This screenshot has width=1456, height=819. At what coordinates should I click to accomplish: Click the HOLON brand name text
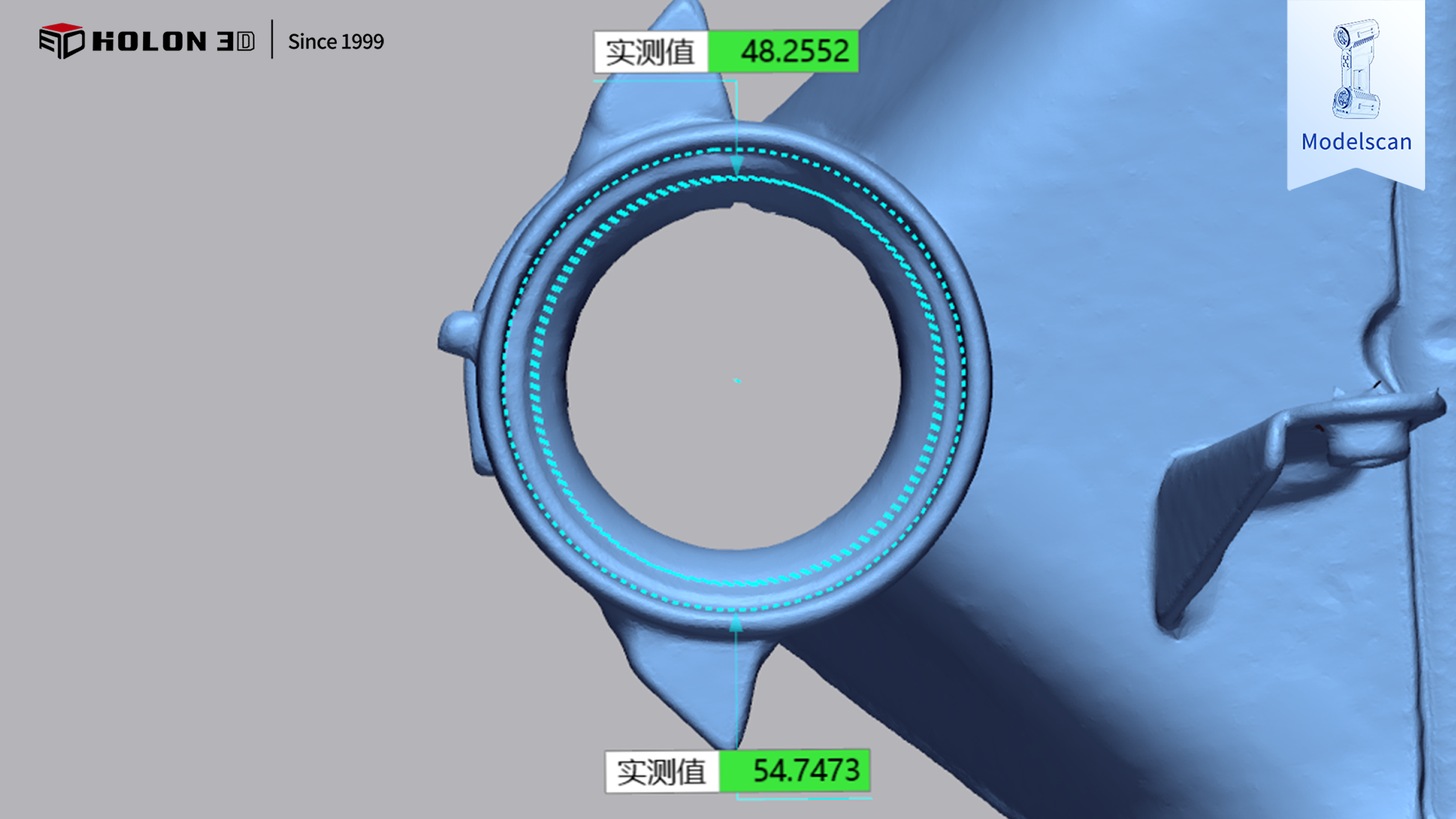click(x=150, y=41)
